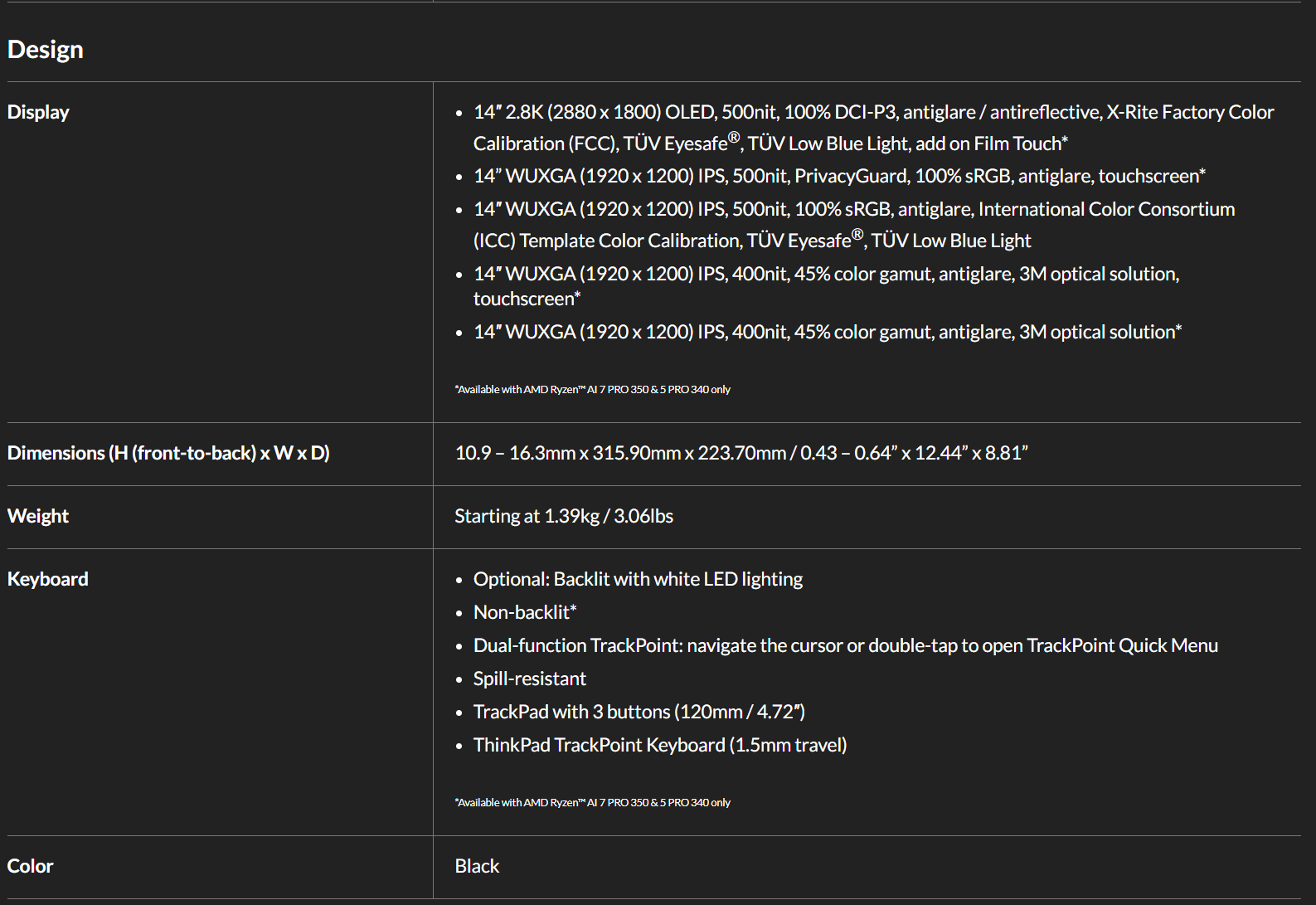1316x905 pixels.
Task: Select the ICC Template Color Calibration display bullet
Action: pos(853,225)
